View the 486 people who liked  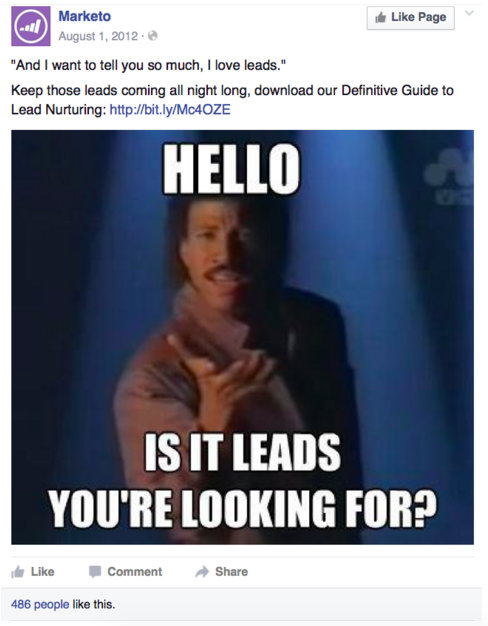tap(40, 604)
